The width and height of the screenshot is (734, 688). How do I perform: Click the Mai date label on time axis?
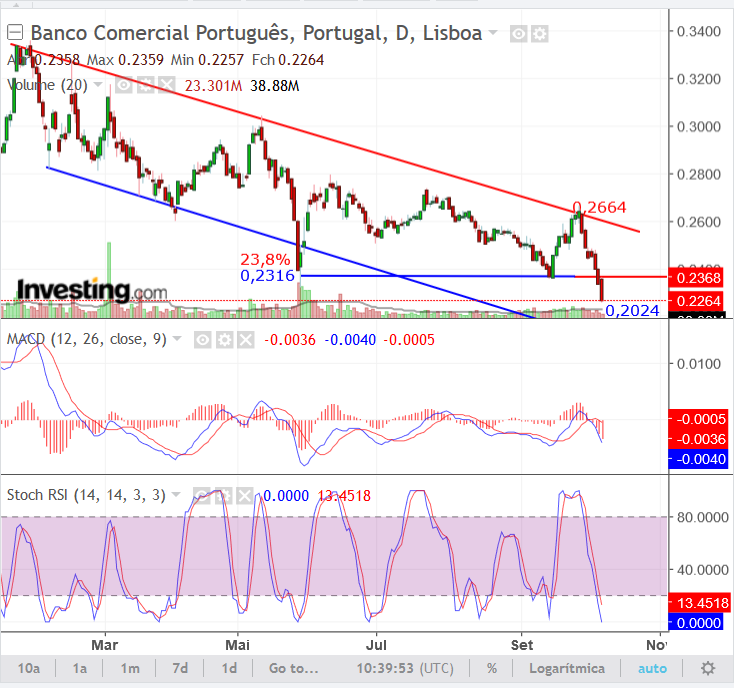(x=237, y=645)
